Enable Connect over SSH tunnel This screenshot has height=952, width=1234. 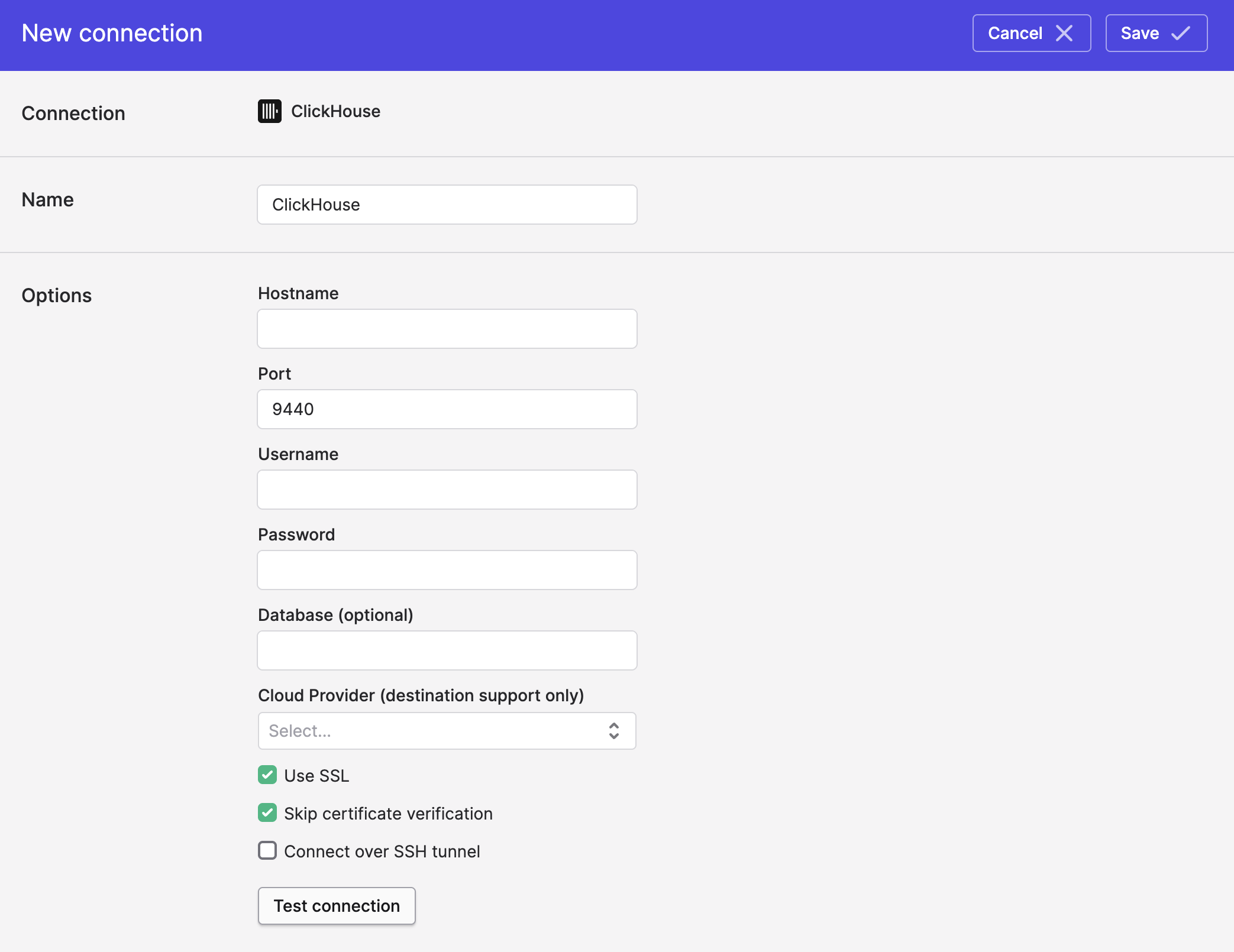267,850
